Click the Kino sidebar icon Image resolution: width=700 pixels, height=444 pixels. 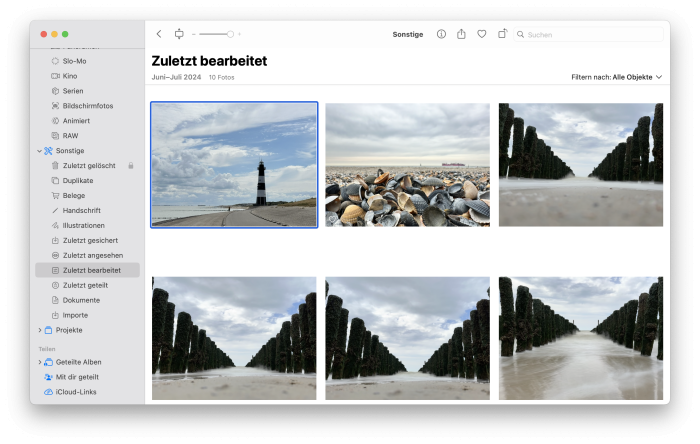pos(55,76)
